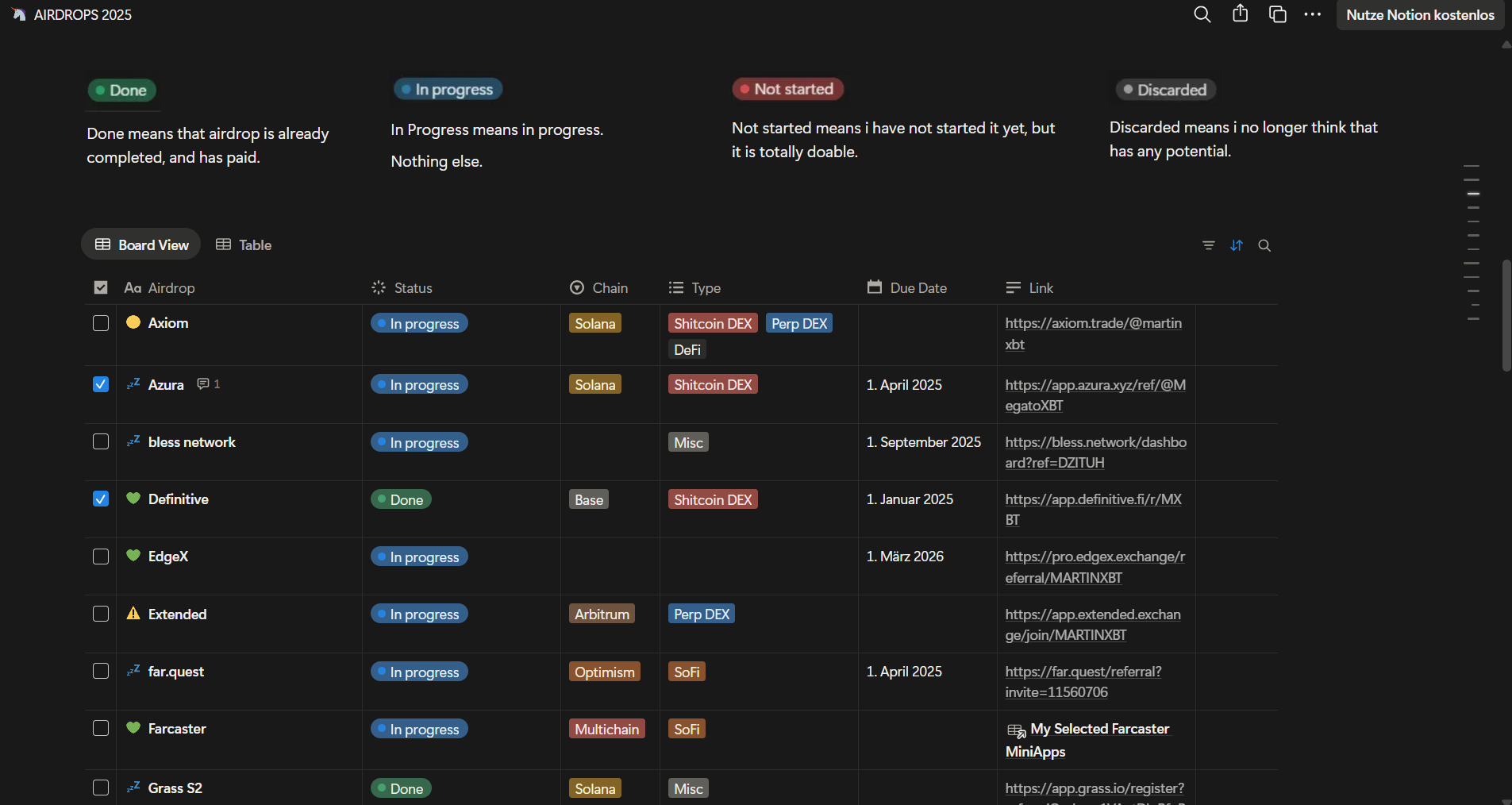1512x805 pixels.
Task: Open the database sort icon
Action: 1237,245
